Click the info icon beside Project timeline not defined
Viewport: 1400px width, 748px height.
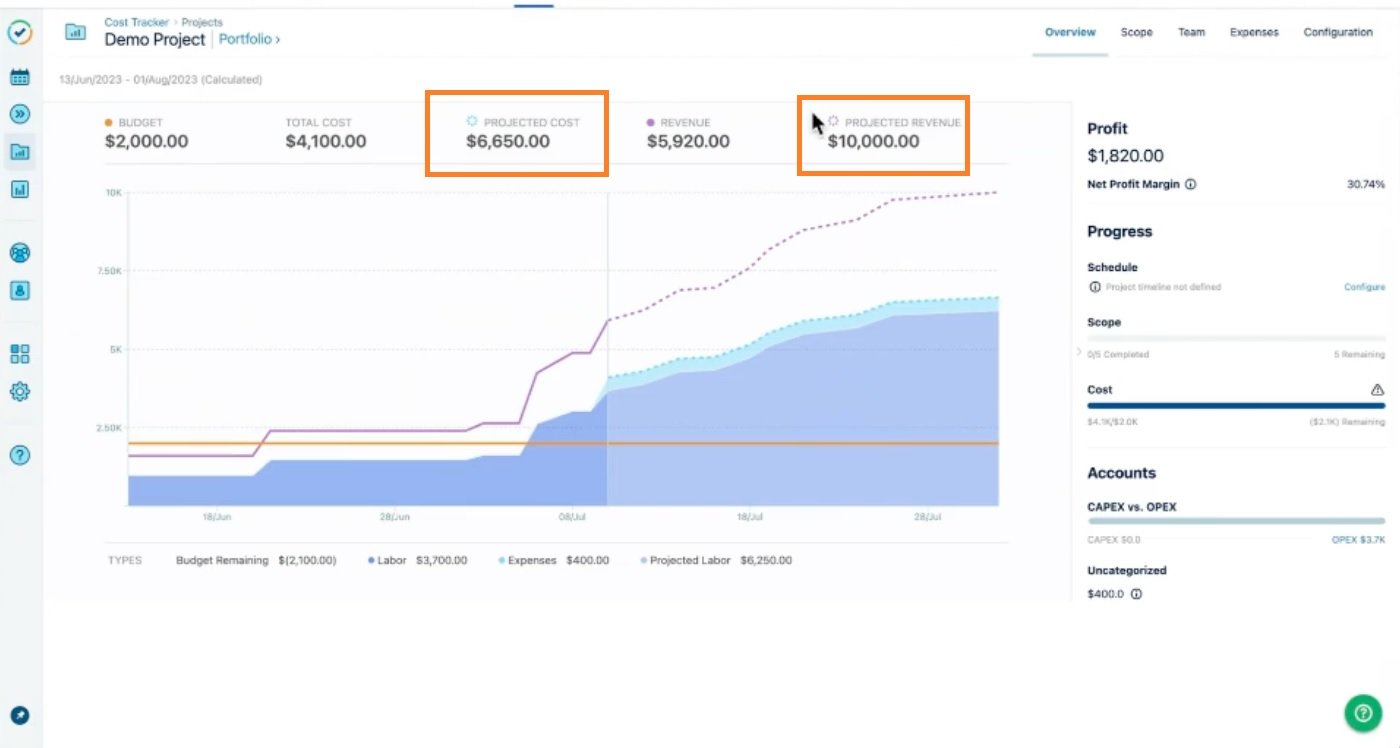tap(1094, 287)
